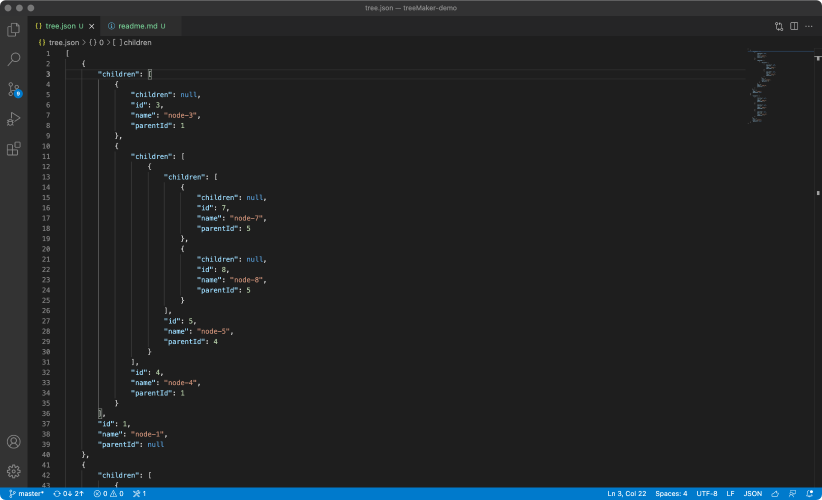Open the Search view icon
The width and height of the screenshot is (822, 500).
click(x=14, y=60)
